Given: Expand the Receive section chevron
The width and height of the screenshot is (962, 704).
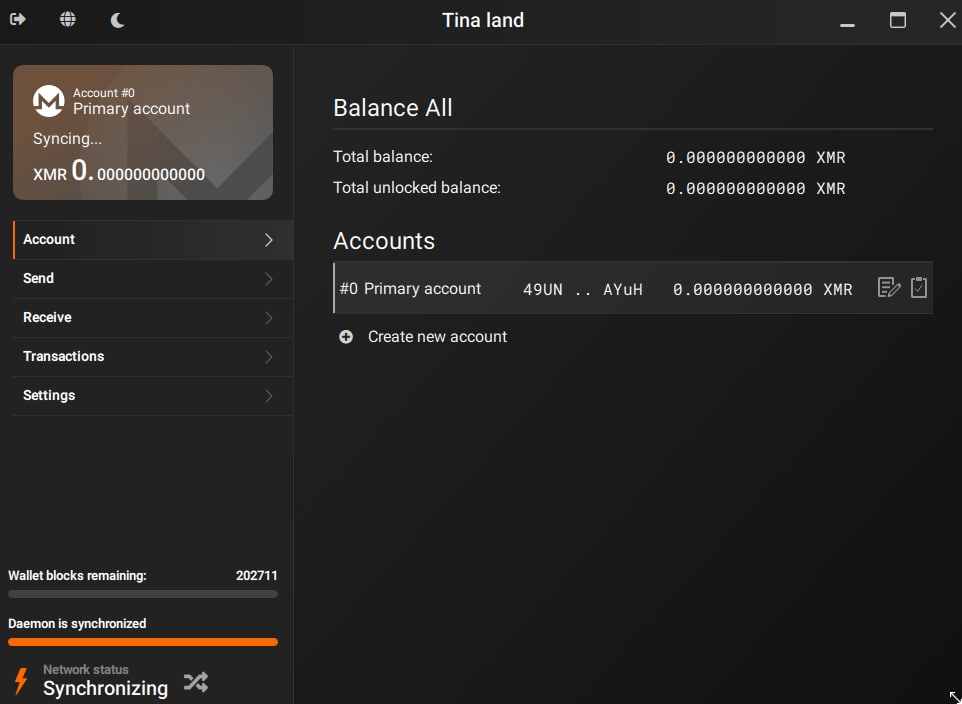Looking at the screenshot, I should pos(268,318).
